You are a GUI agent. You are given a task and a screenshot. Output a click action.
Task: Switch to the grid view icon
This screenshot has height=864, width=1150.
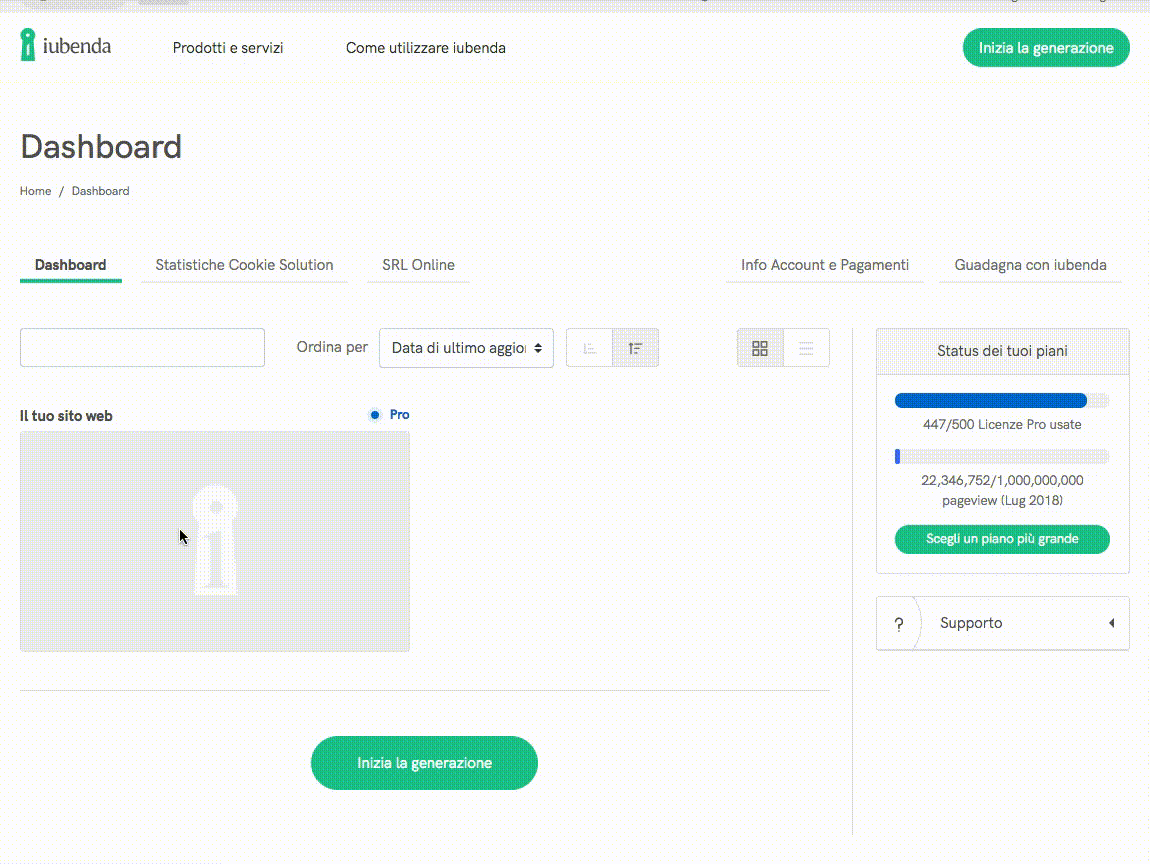(760, 348)
